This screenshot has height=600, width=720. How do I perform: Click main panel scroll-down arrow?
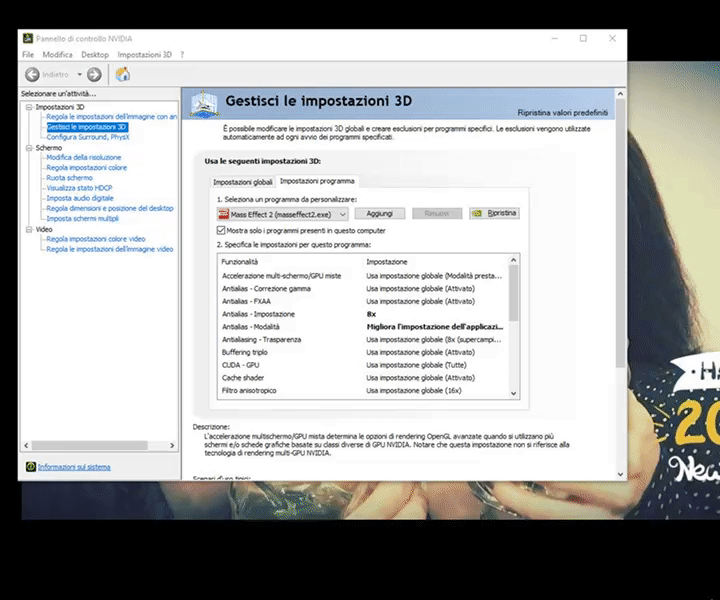[620, 474]
